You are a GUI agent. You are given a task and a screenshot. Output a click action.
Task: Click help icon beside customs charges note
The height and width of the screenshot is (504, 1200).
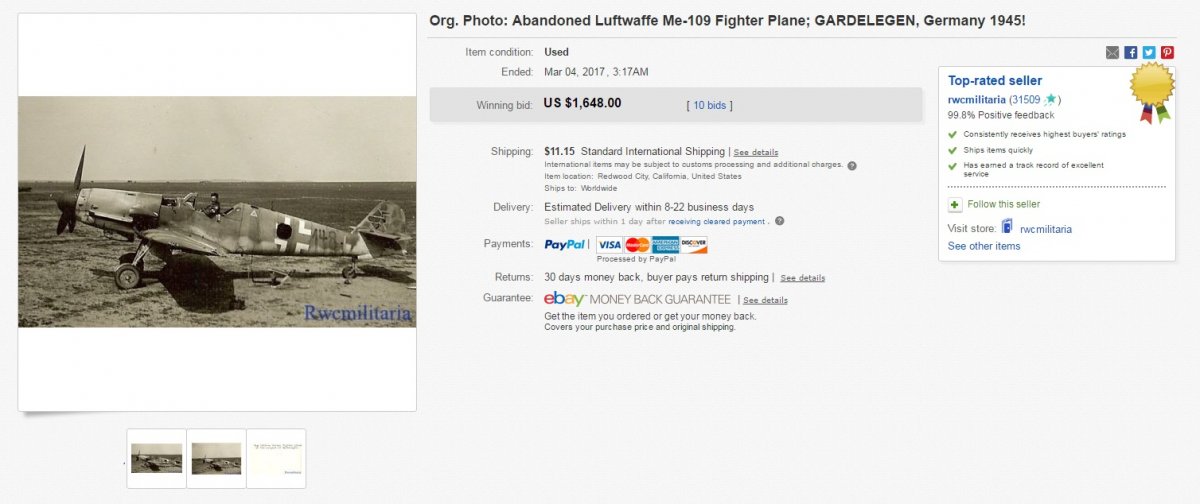tap(852, 165)
